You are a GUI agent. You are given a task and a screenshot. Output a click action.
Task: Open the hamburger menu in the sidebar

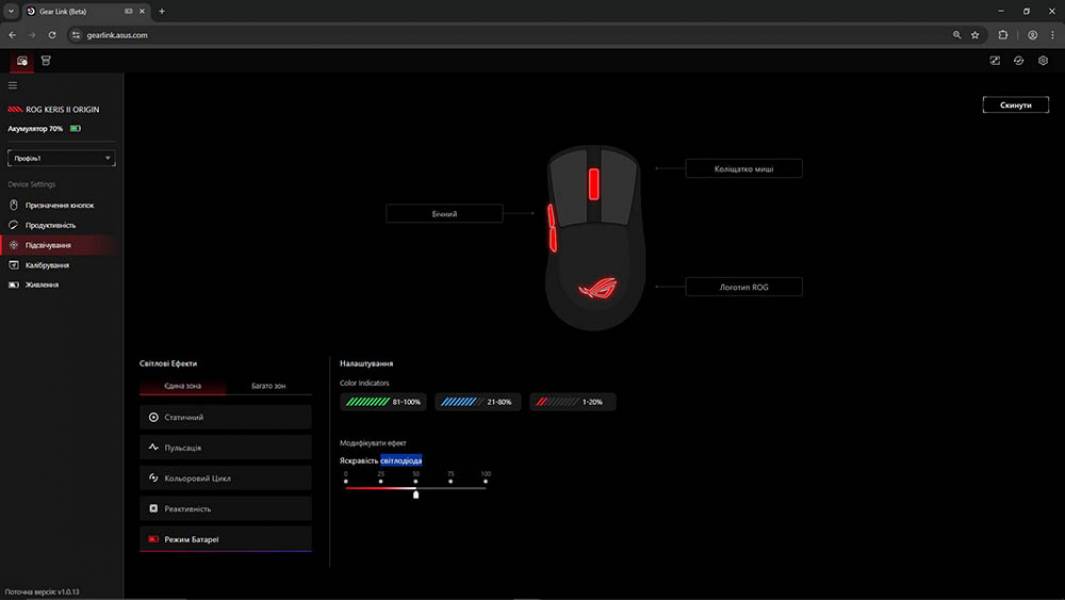13,86
